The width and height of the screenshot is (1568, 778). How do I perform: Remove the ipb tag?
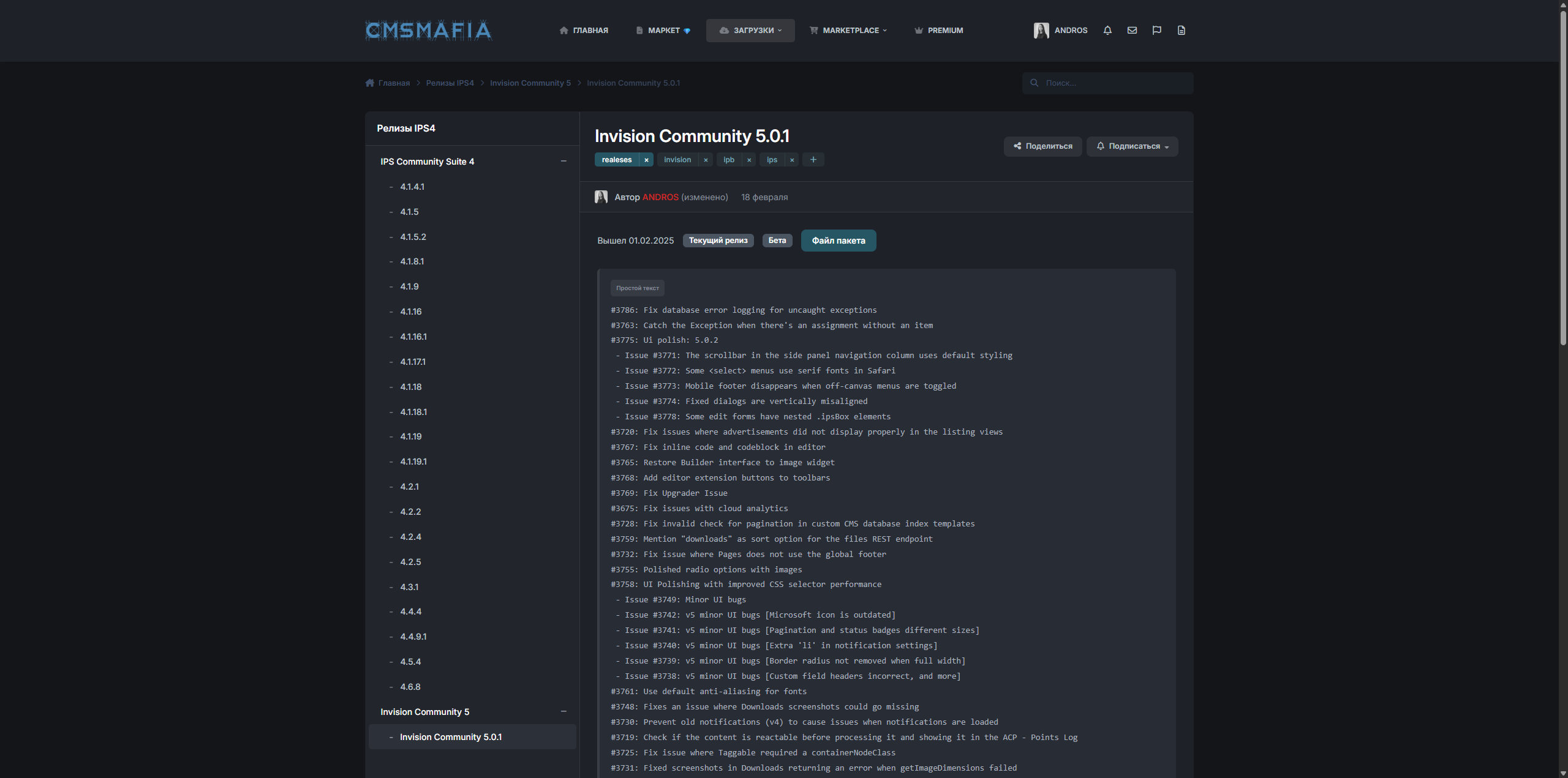[749, 160]
